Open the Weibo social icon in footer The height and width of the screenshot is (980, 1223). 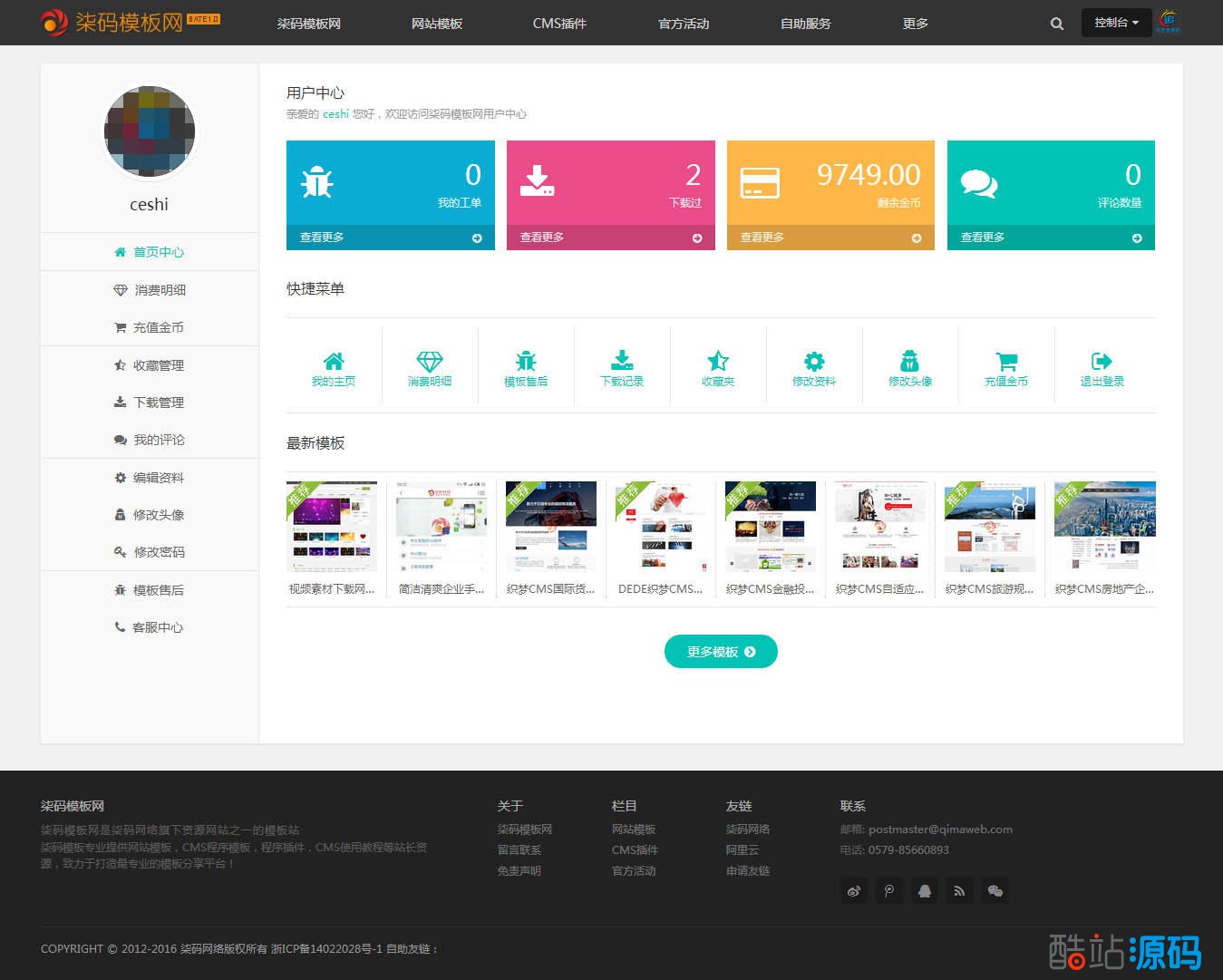(x=854, y=891)
